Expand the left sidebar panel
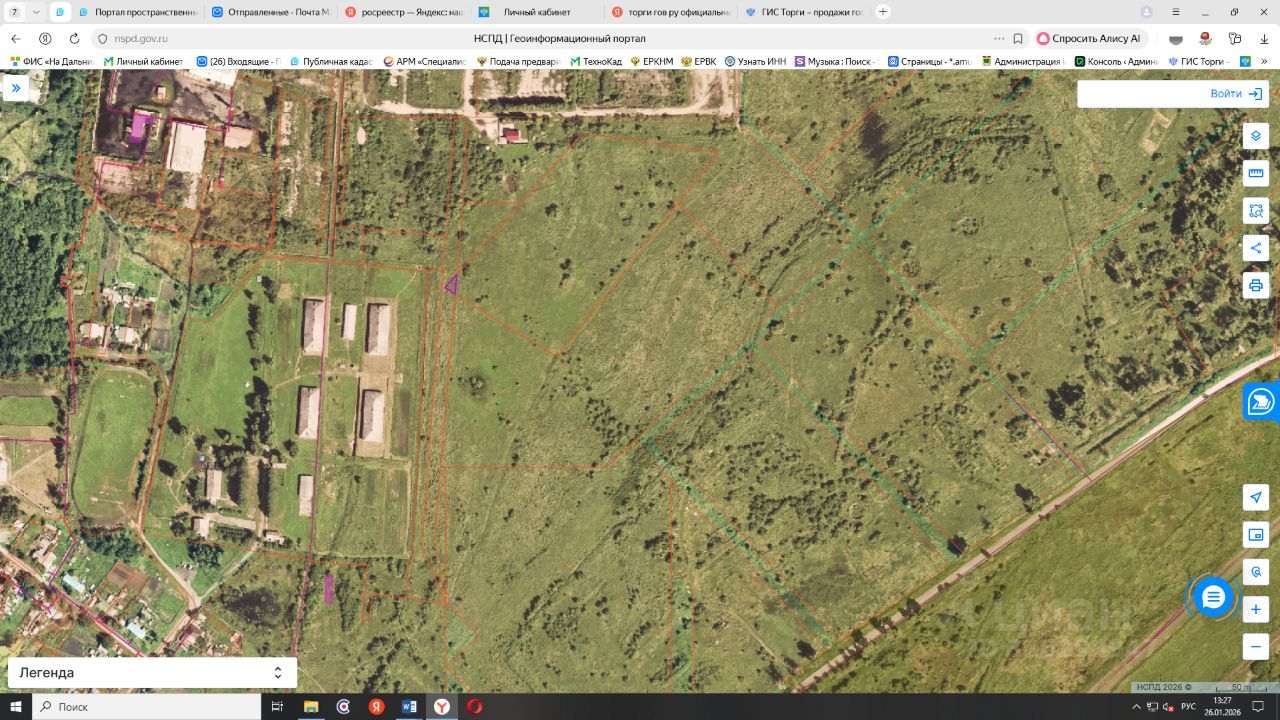 16,89
